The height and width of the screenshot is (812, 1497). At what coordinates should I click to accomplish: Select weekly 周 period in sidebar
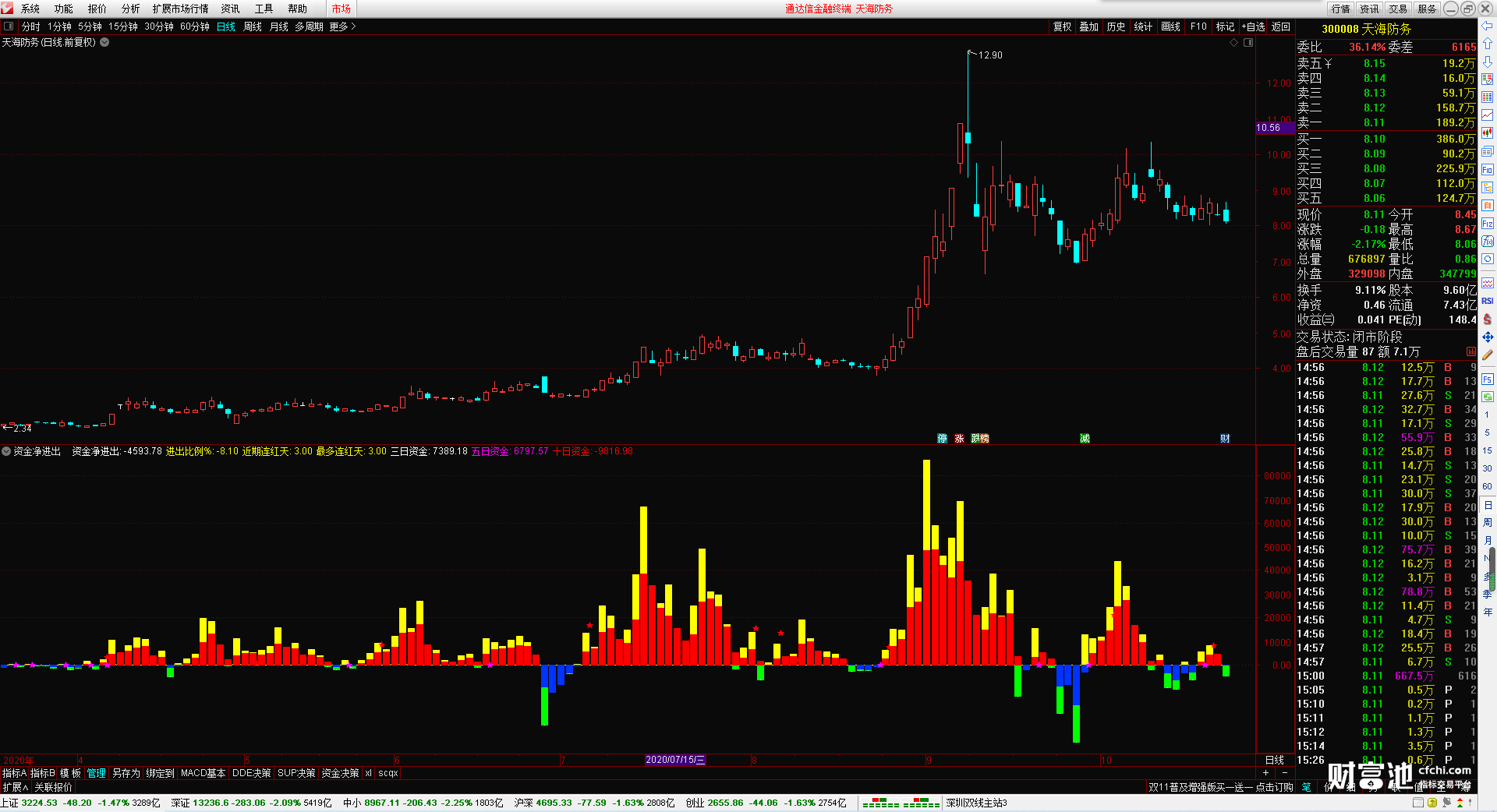click(1488, 522)
